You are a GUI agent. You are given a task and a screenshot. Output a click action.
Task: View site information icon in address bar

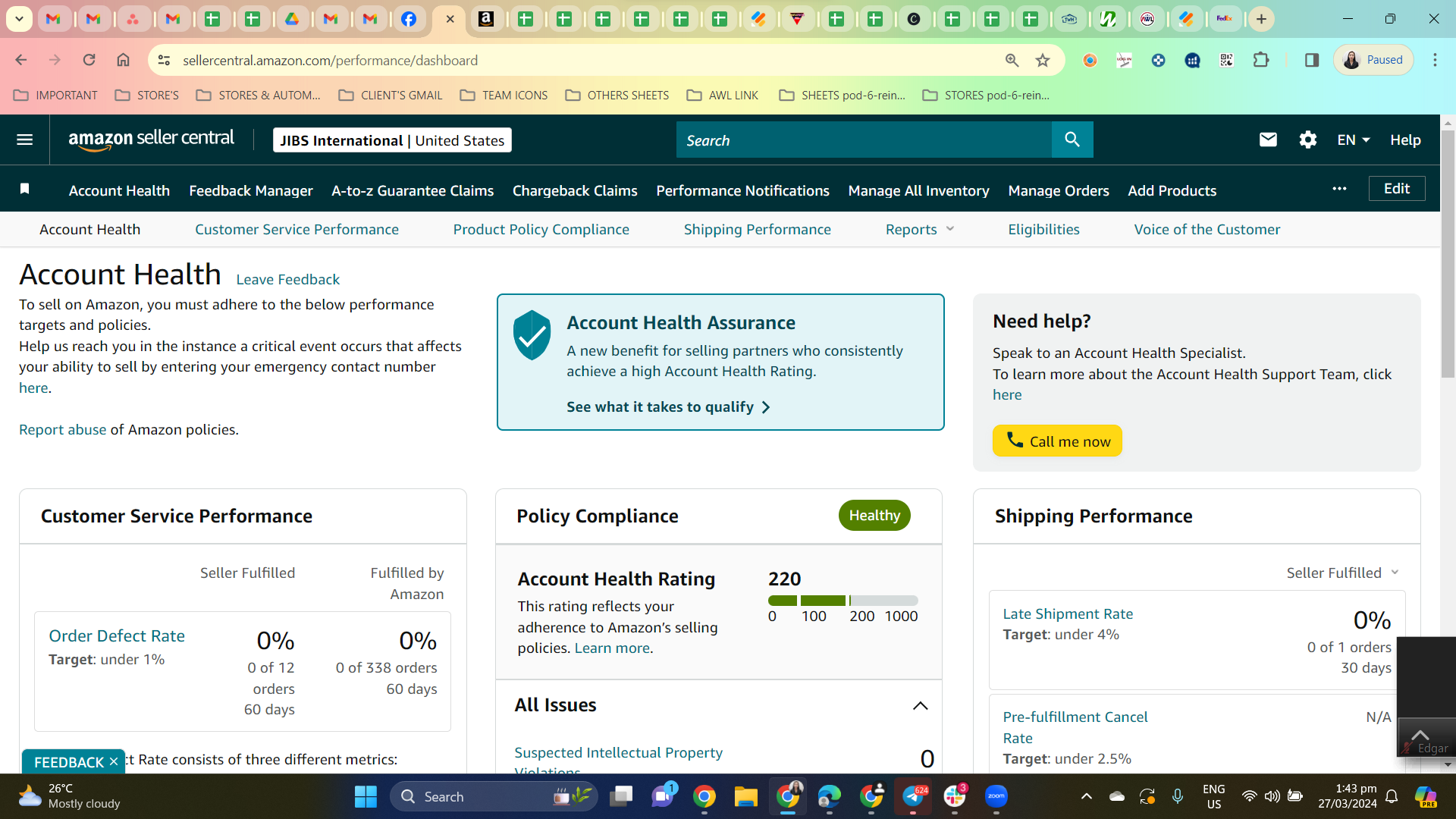[164, 60]
